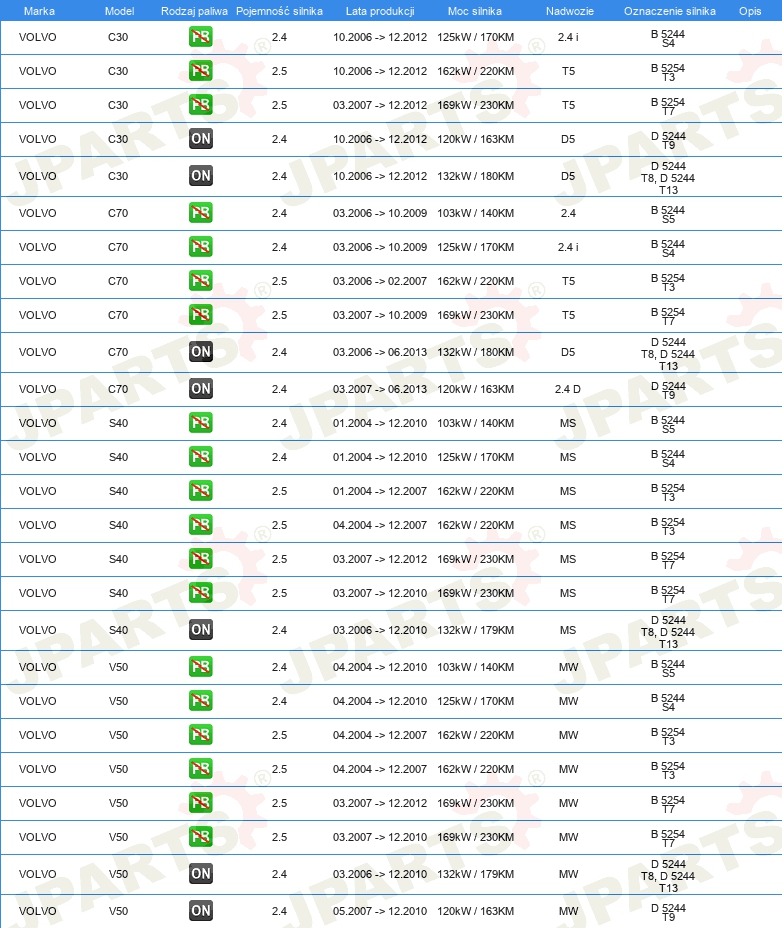Click diesel ON icon in V50 120kW / 163KM row
Image resolution: width=782 pixels, height=928 pixels.
click(201, 911)
